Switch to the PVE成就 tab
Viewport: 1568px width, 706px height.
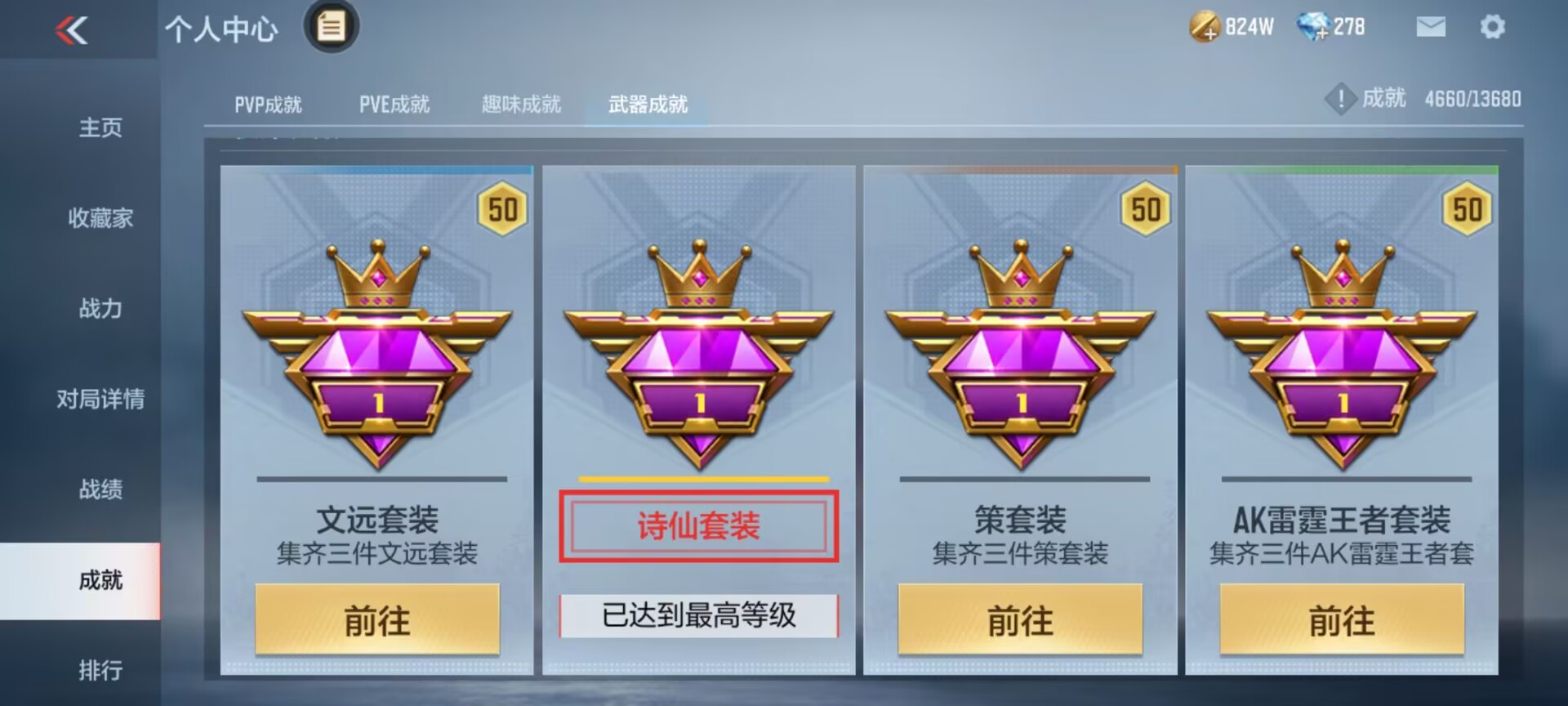(x=394, y=105)
